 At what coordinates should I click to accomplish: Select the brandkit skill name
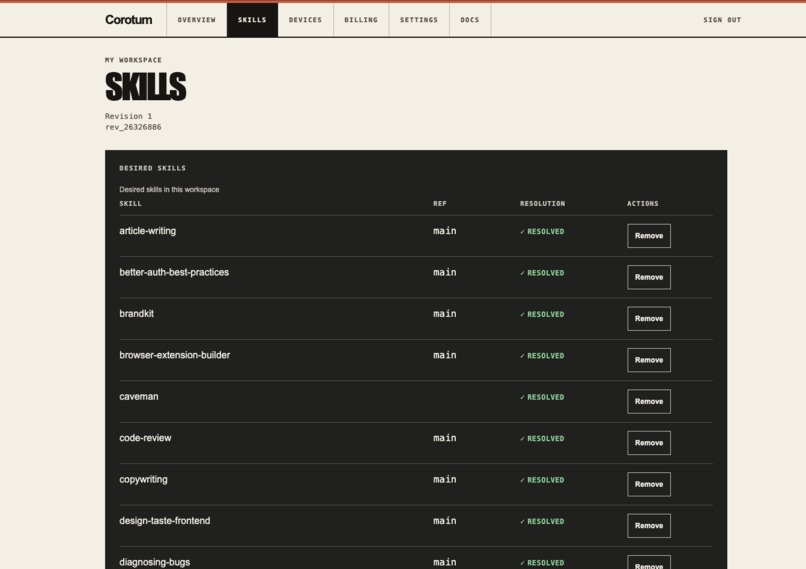[136, 314]
